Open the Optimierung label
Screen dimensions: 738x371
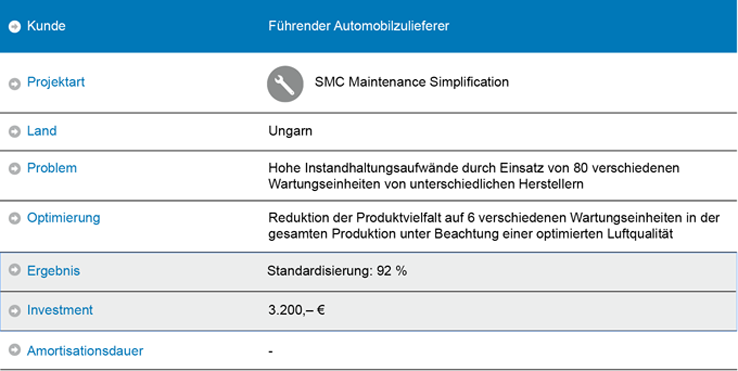(64, 218)
